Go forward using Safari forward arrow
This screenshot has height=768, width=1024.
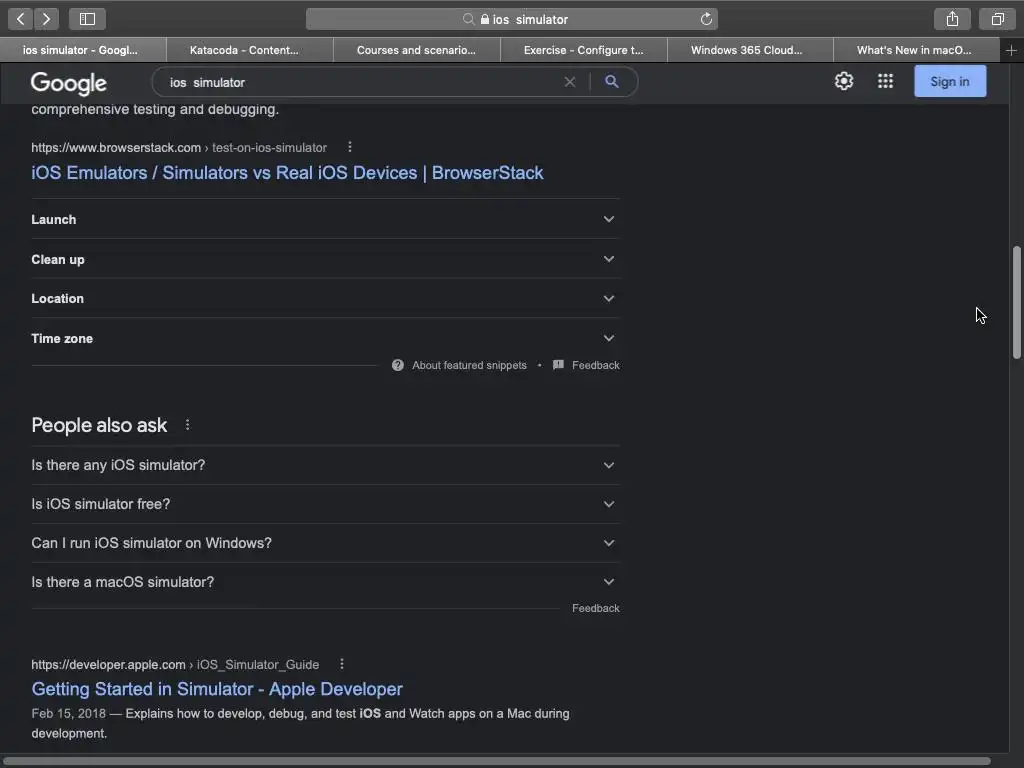[46, 19]
